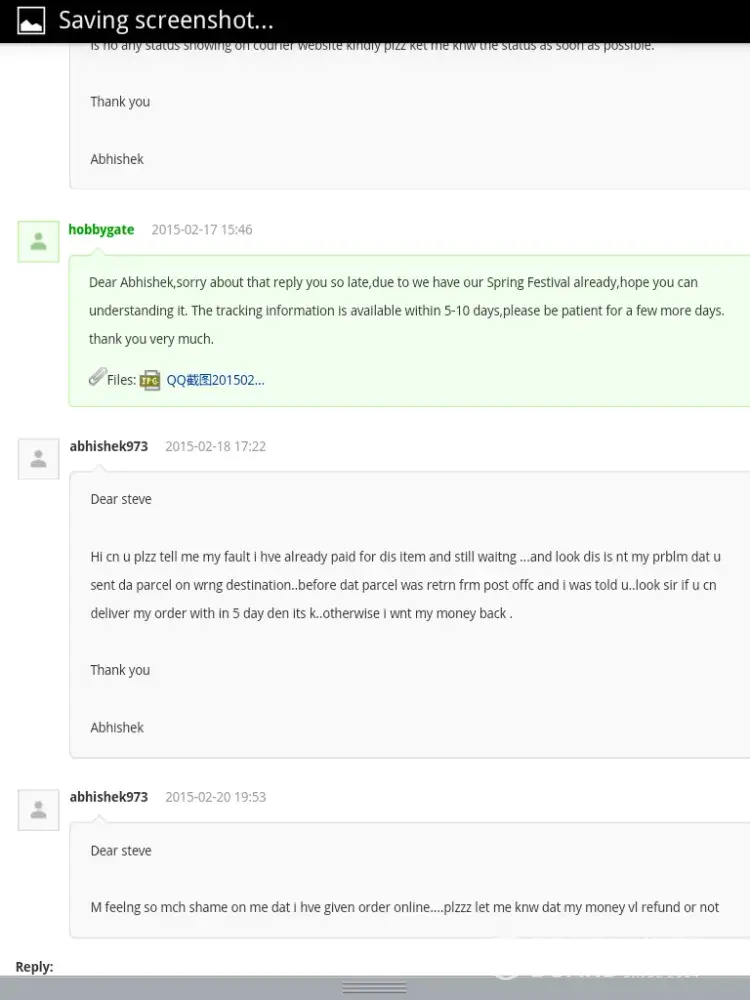Tap the screenshot picture icon in status bar

[x=31, y=20]
